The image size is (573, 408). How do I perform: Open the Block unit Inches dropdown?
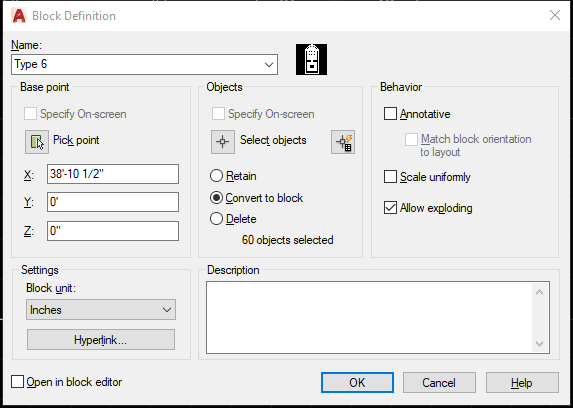coord(101,310)
